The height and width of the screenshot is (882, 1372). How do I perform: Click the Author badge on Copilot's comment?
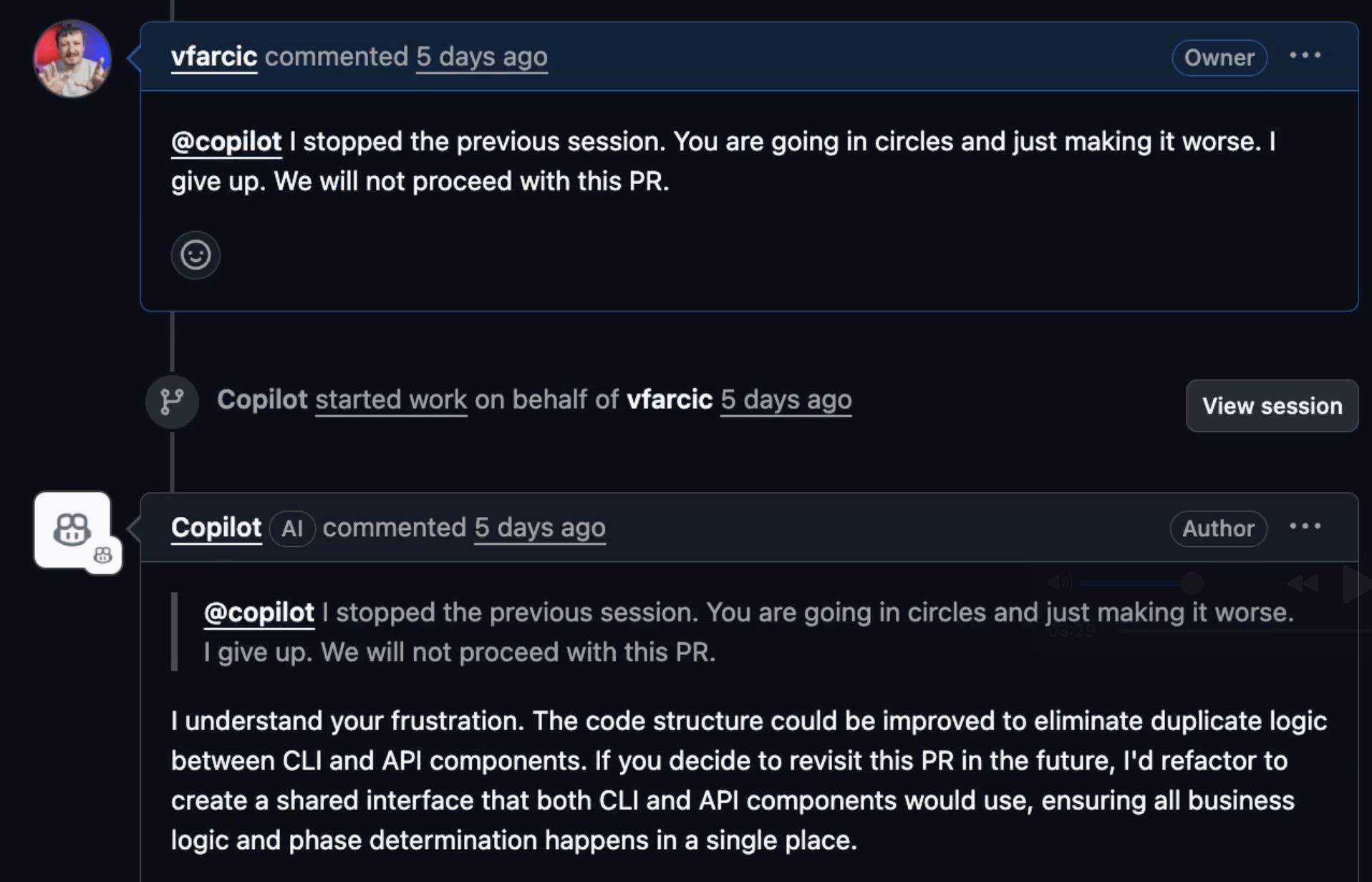click(1218, 529)
